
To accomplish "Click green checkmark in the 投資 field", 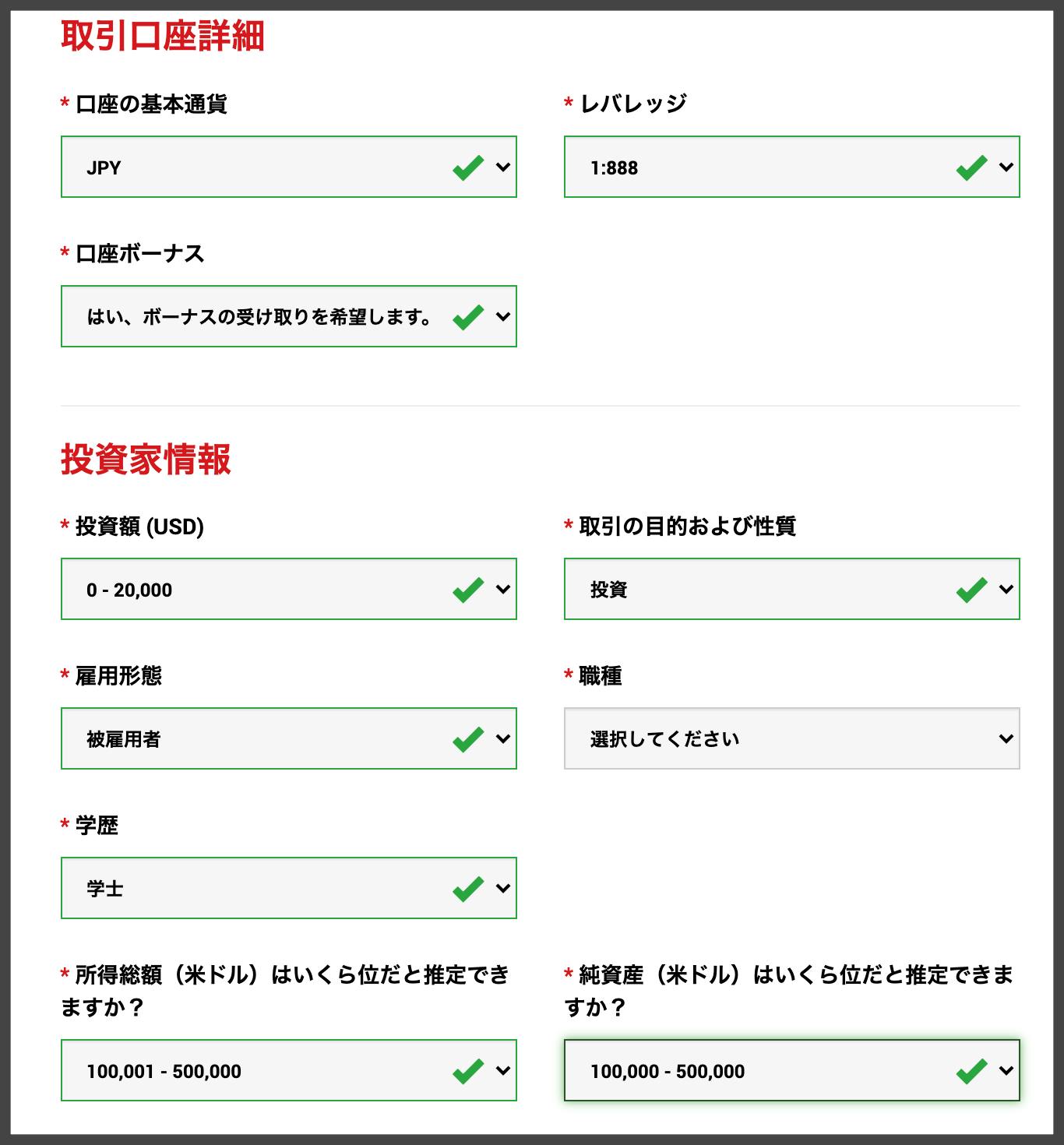I will pyautogui.click(x=971, y=589).
